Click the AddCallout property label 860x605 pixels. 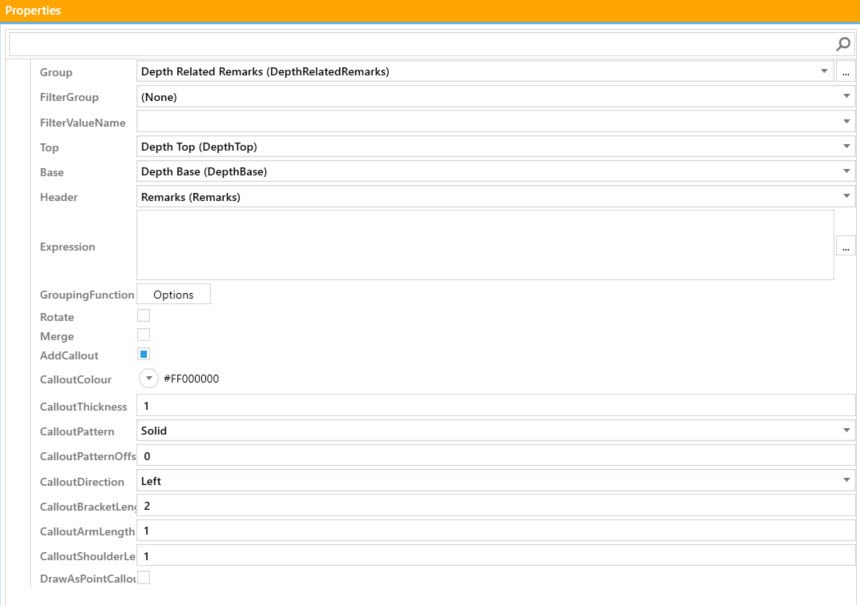69,355
